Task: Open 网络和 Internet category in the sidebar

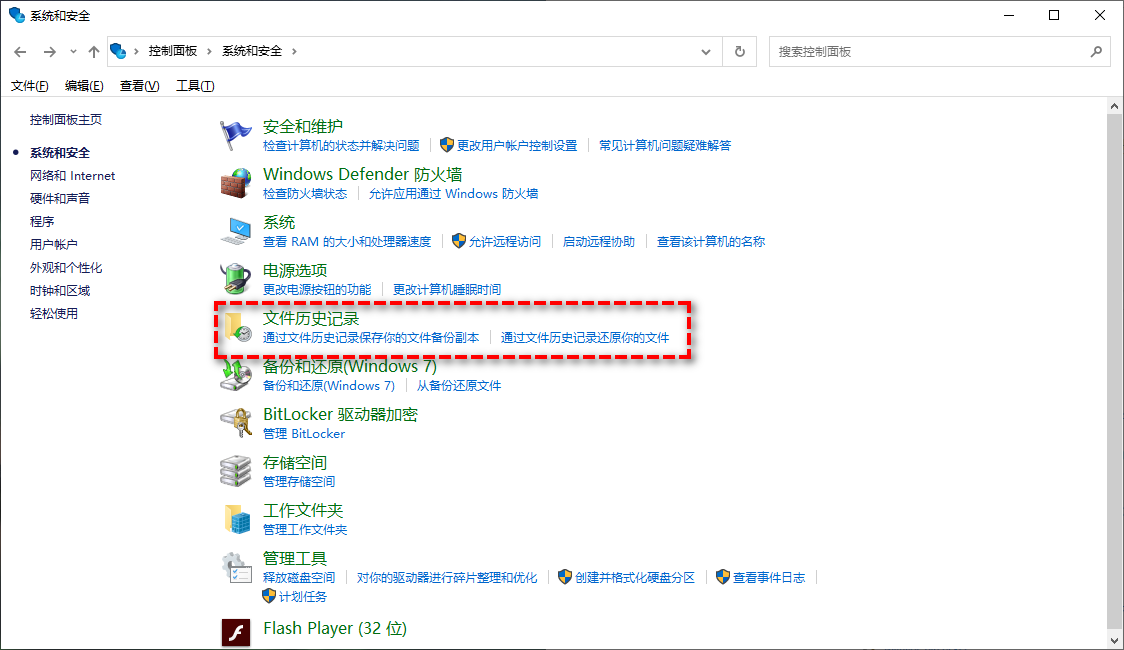Action: coord(72,176)
